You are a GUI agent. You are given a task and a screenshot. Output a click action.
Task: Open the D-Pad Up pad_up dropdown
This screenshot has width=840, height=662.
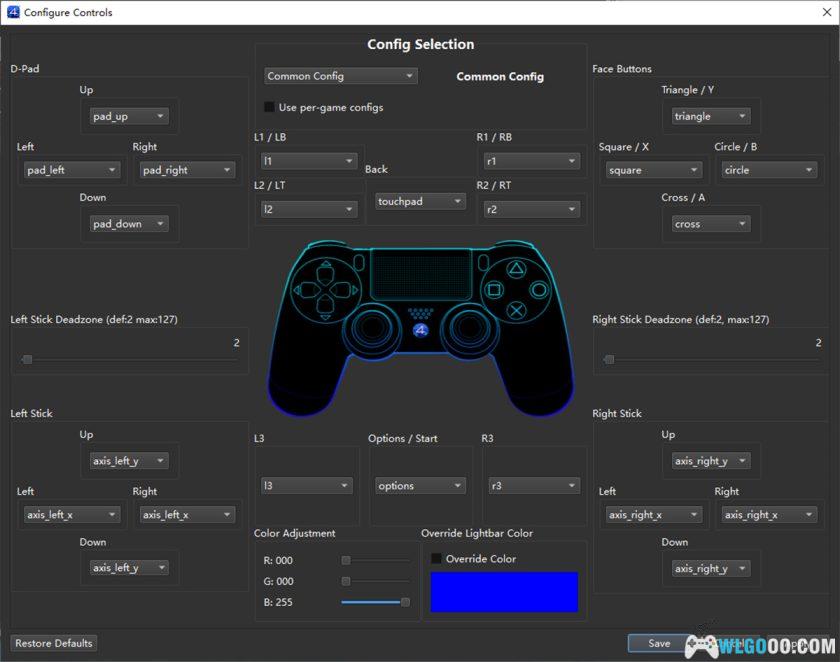[x=130, y=116]
